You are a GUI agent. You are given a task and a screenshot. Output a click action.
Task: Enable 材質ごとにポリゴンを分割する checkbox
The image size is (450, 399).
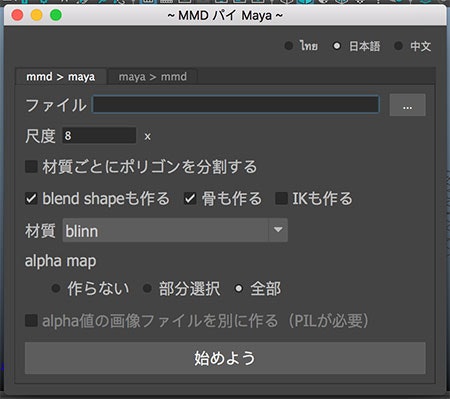tap(31, 166)
